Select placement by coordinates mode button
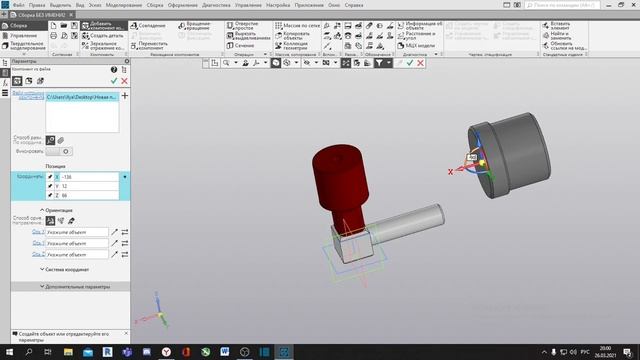This screenshot has width=640, height=360. tap(50, 140)
